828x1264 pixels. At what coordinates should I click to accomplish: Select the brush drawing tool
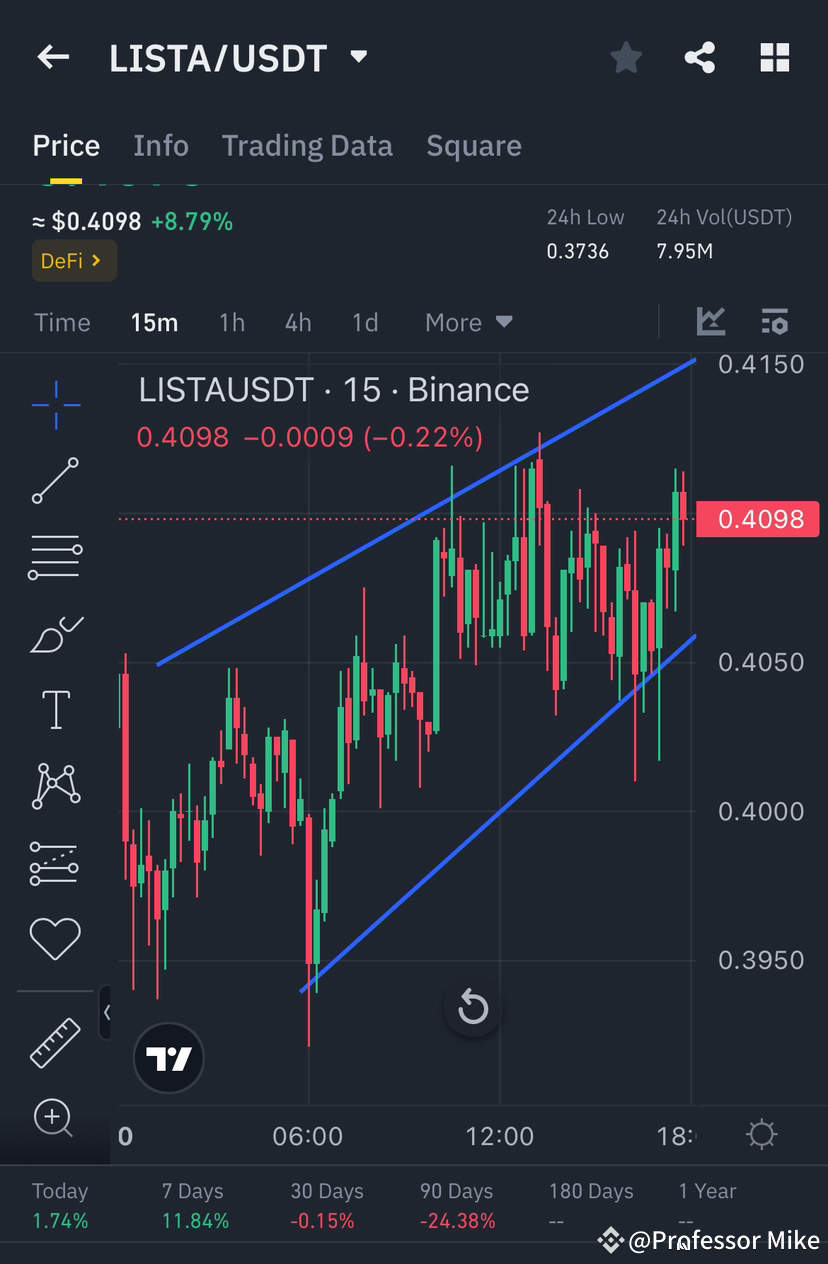(55, 634)
